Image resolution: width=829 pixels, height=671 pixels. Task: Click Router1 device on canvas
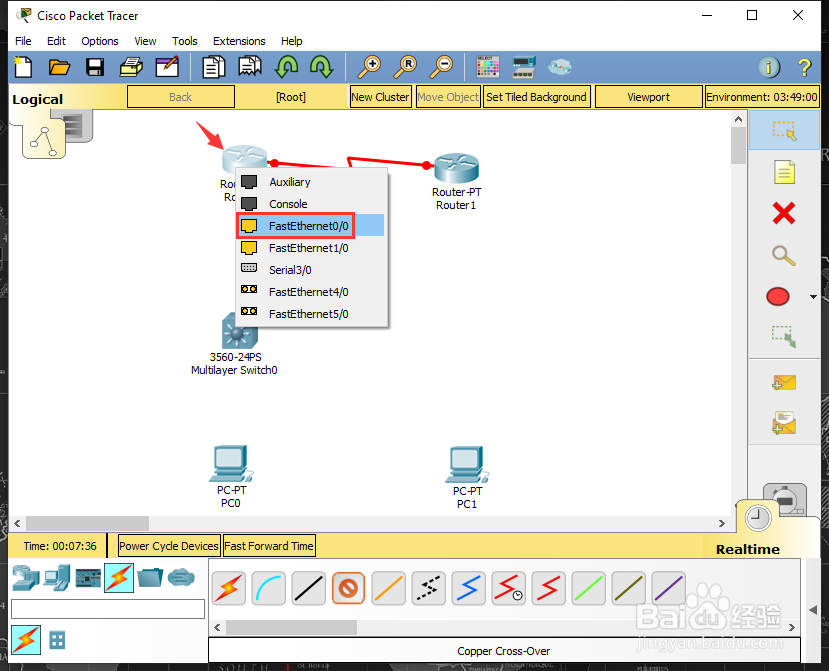[x=456, y=168]
